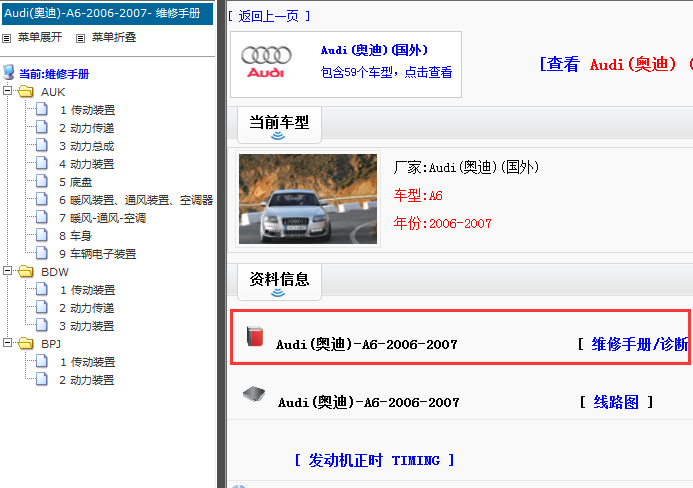693x488 pixels.
Task: Collapse the BDW tree node
Action: coord(7,271)
